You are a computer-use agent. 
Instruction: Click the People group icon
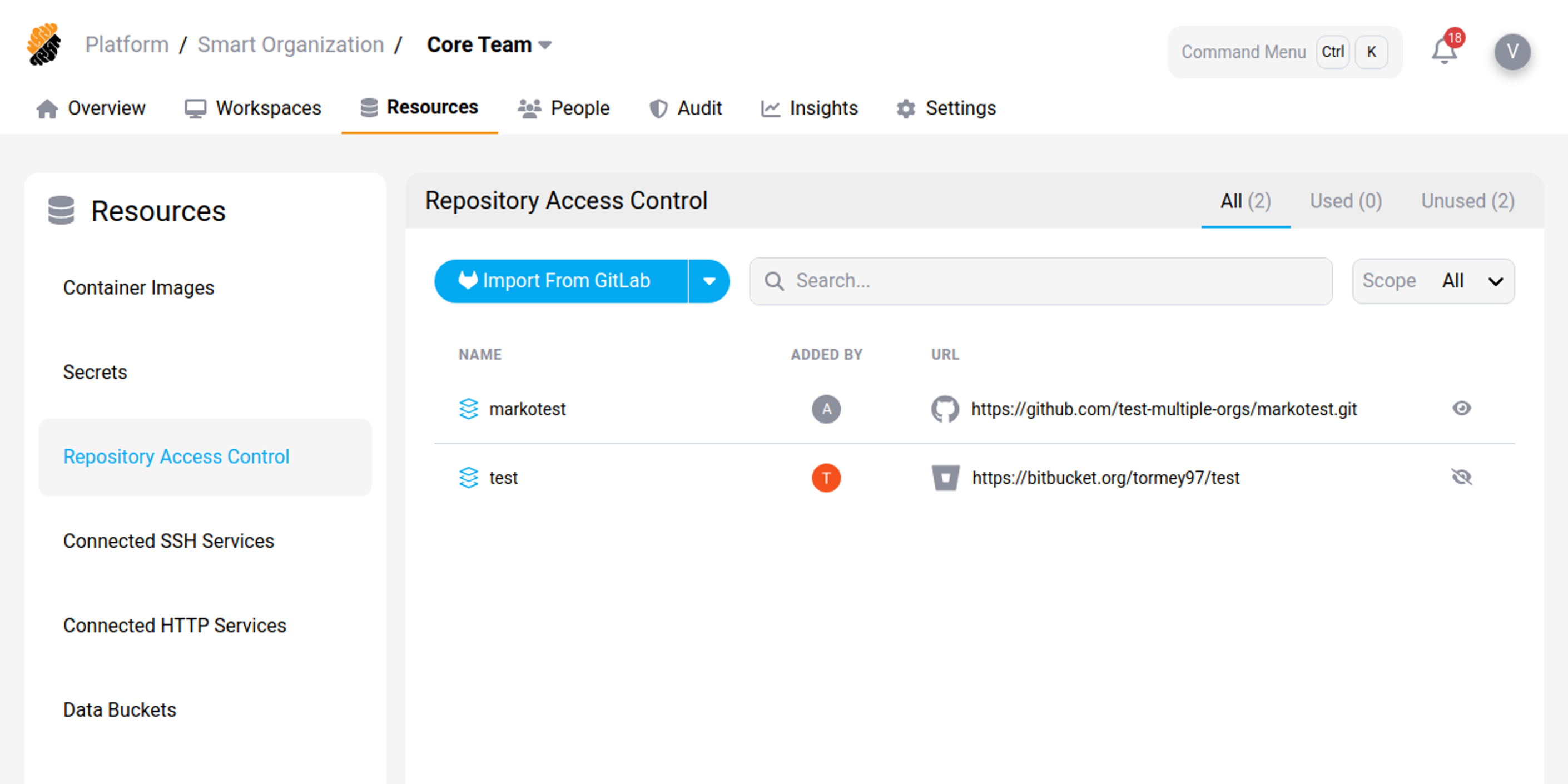(529, 108)
